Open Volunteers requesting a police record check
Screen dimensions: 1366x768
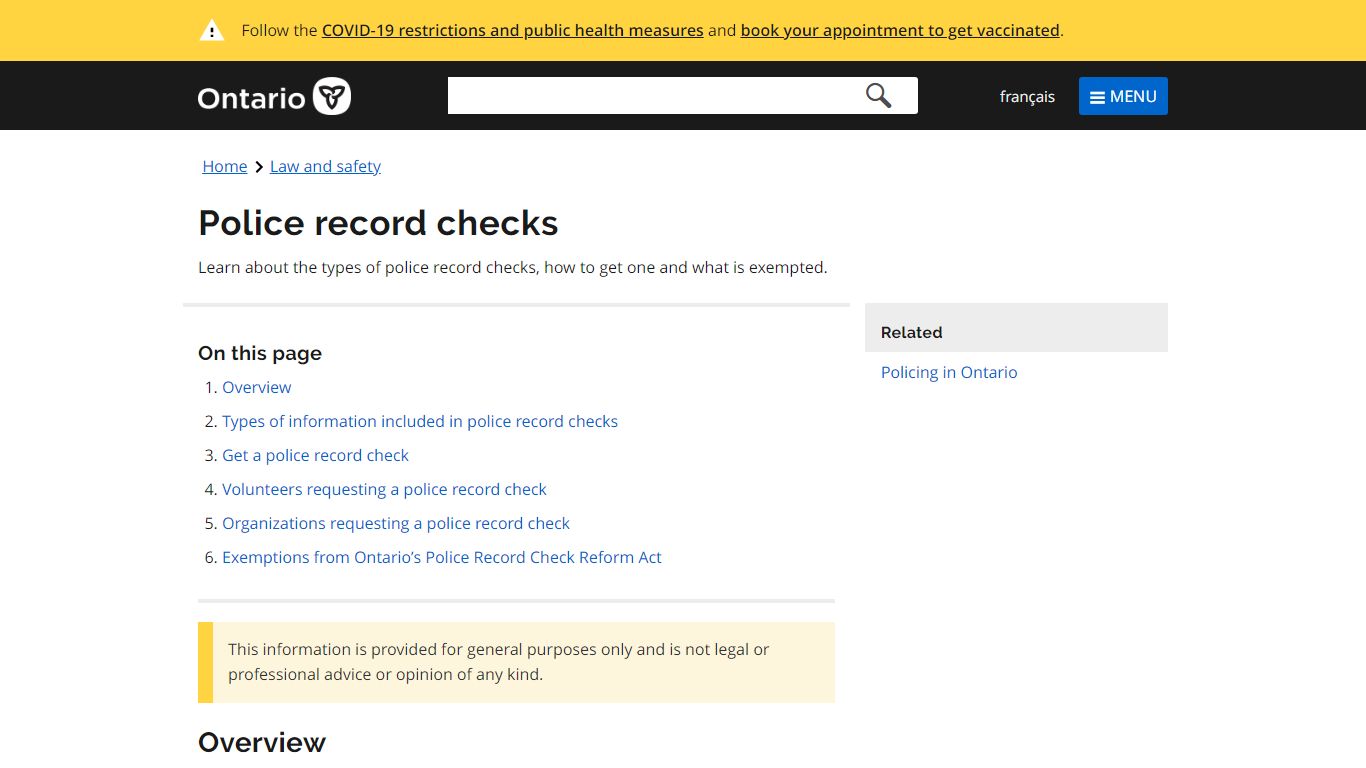384,490
